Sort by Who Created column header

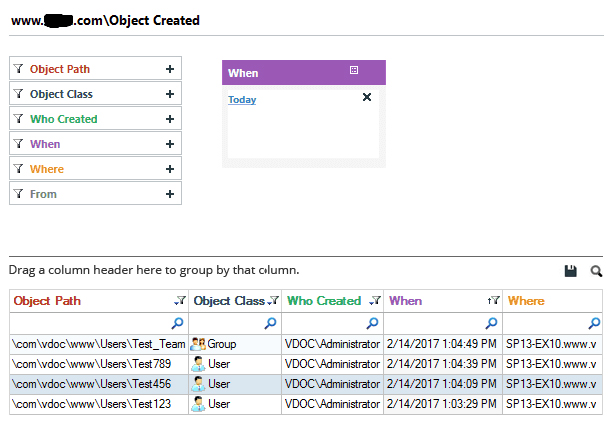pyautogui.click(x=324, y=301)
